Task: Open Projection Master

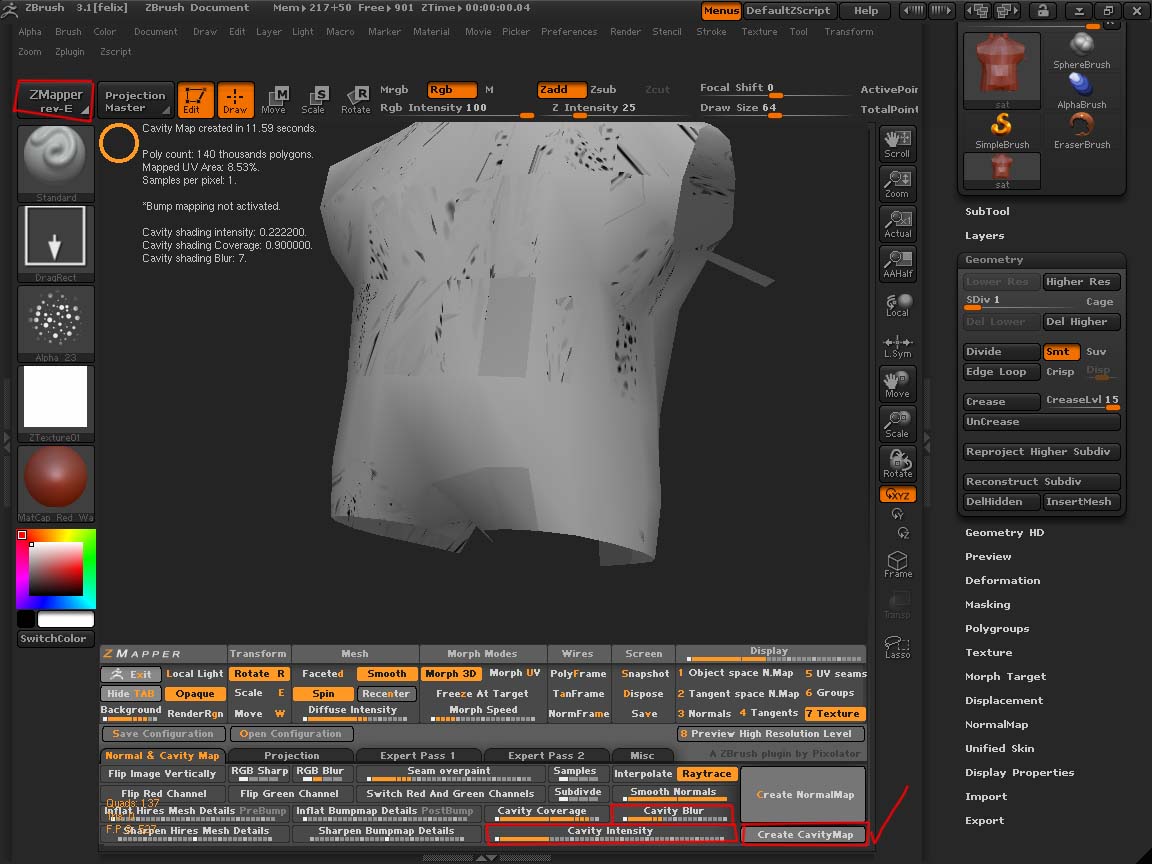Action: pyautogui.click(x=135, y=101)
